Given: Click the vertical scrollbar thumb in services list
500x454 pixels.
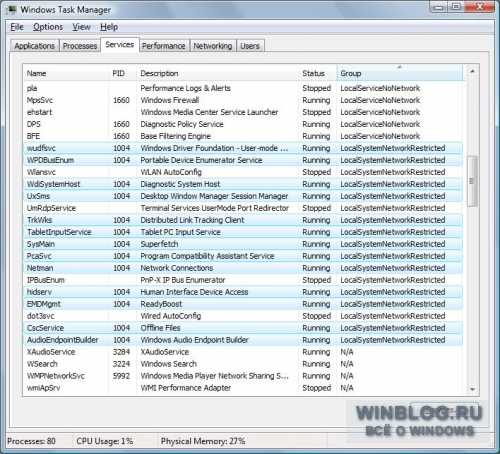Looking at the screenshot, I should pos(472,181).
